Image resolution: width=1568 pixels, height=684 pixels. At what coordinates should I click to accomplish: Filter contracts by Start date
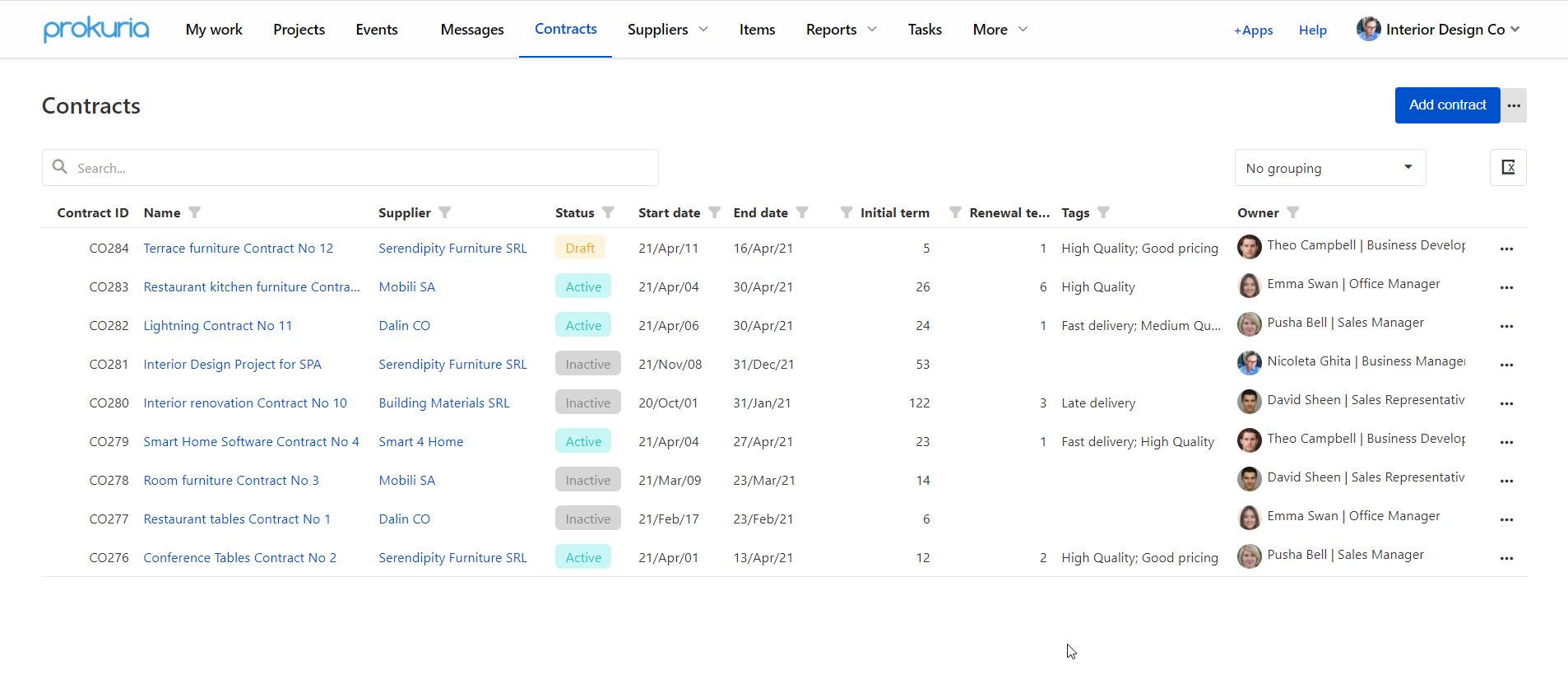pyautogui.click(x=714, y=212)
